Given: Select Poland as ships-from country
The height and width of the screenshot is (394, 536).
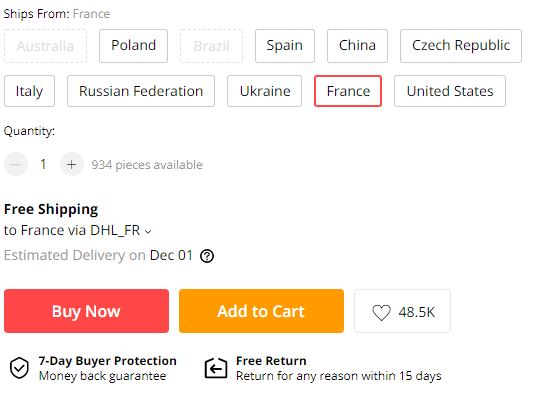Looking at the screenshot, I should pyautogui.click(x=133, y=46).
